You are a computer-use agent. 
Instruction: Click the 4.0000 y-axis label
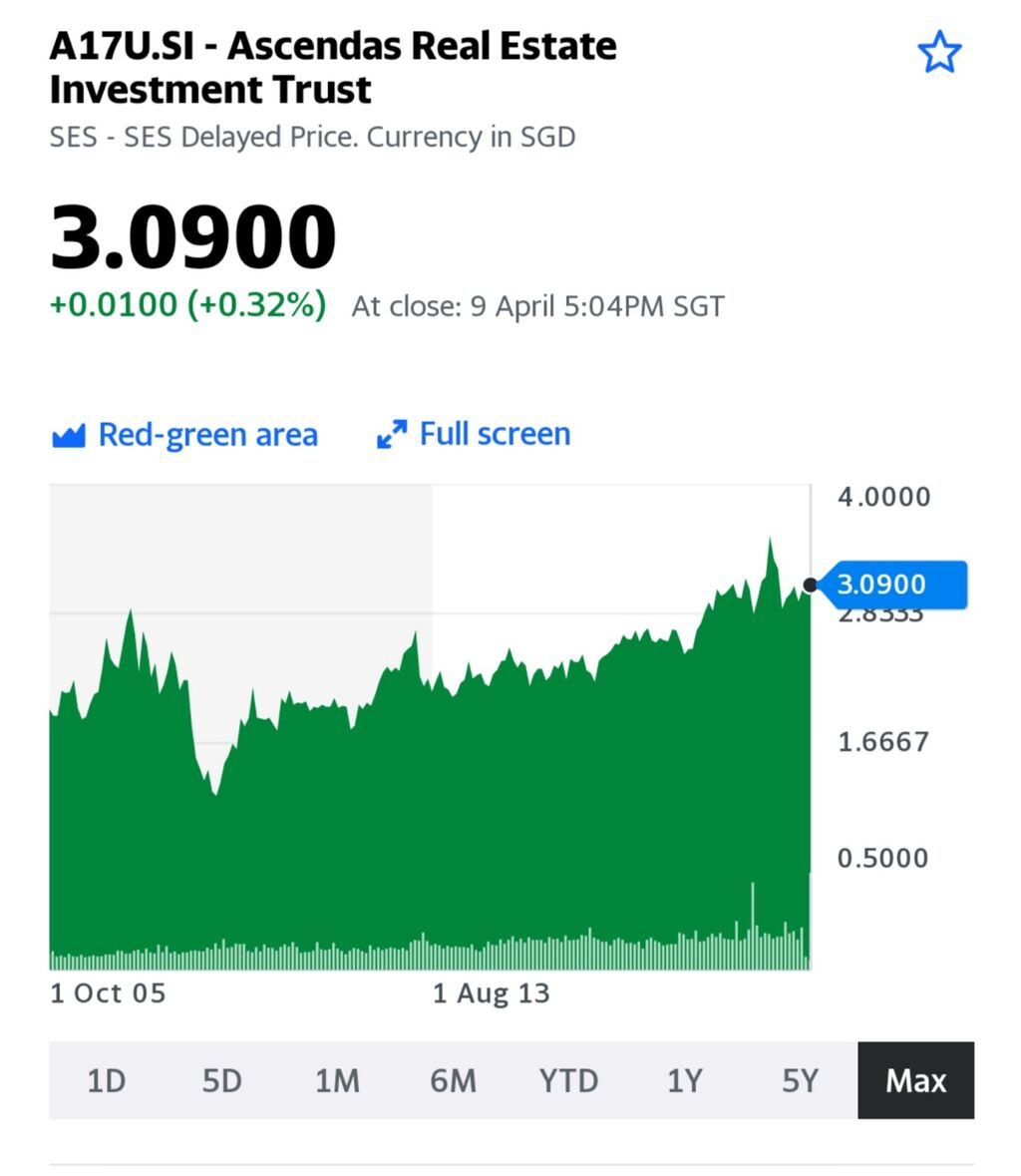point(883,497)
